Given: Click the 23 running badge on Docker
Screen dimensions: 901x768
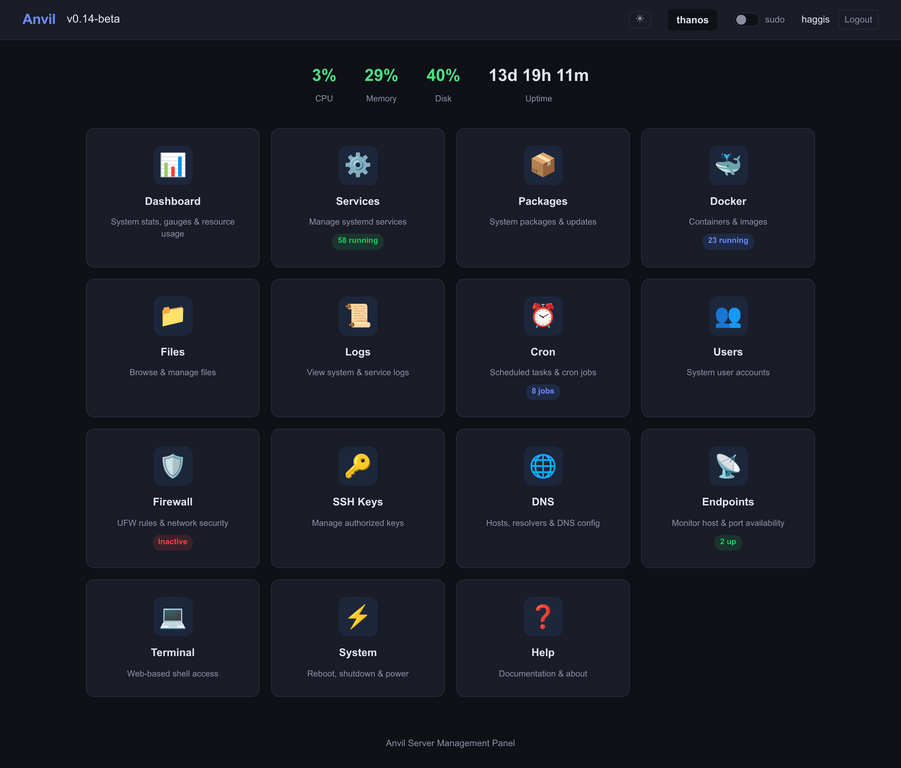Looking at the screenshot, I should pos(727,241).
